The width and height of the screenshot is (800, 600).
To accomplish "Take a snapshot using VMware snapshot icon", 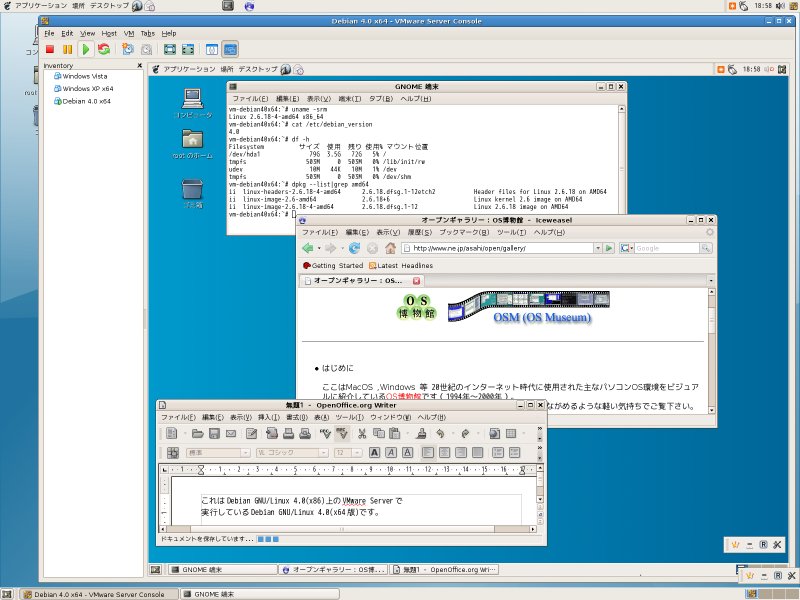I will 128,49.
